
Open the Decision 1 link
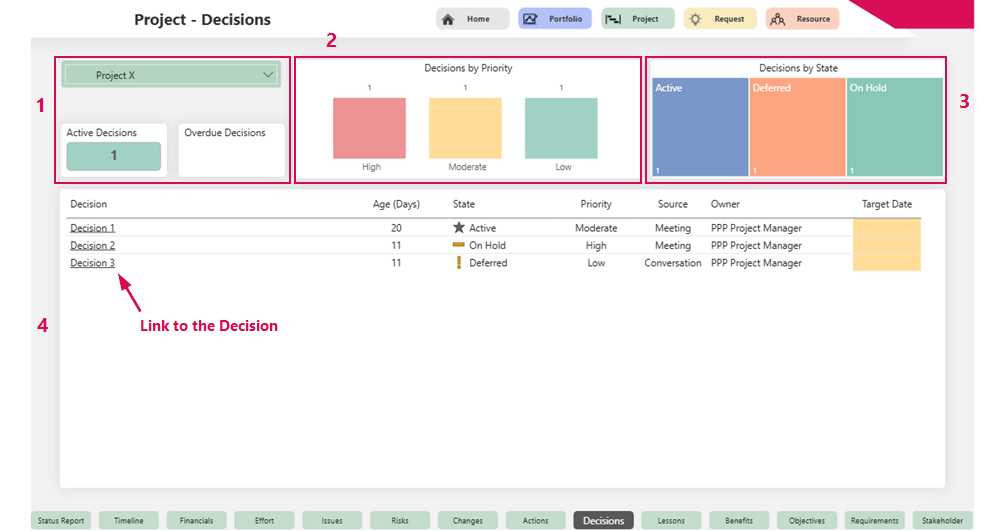point(92,228)
